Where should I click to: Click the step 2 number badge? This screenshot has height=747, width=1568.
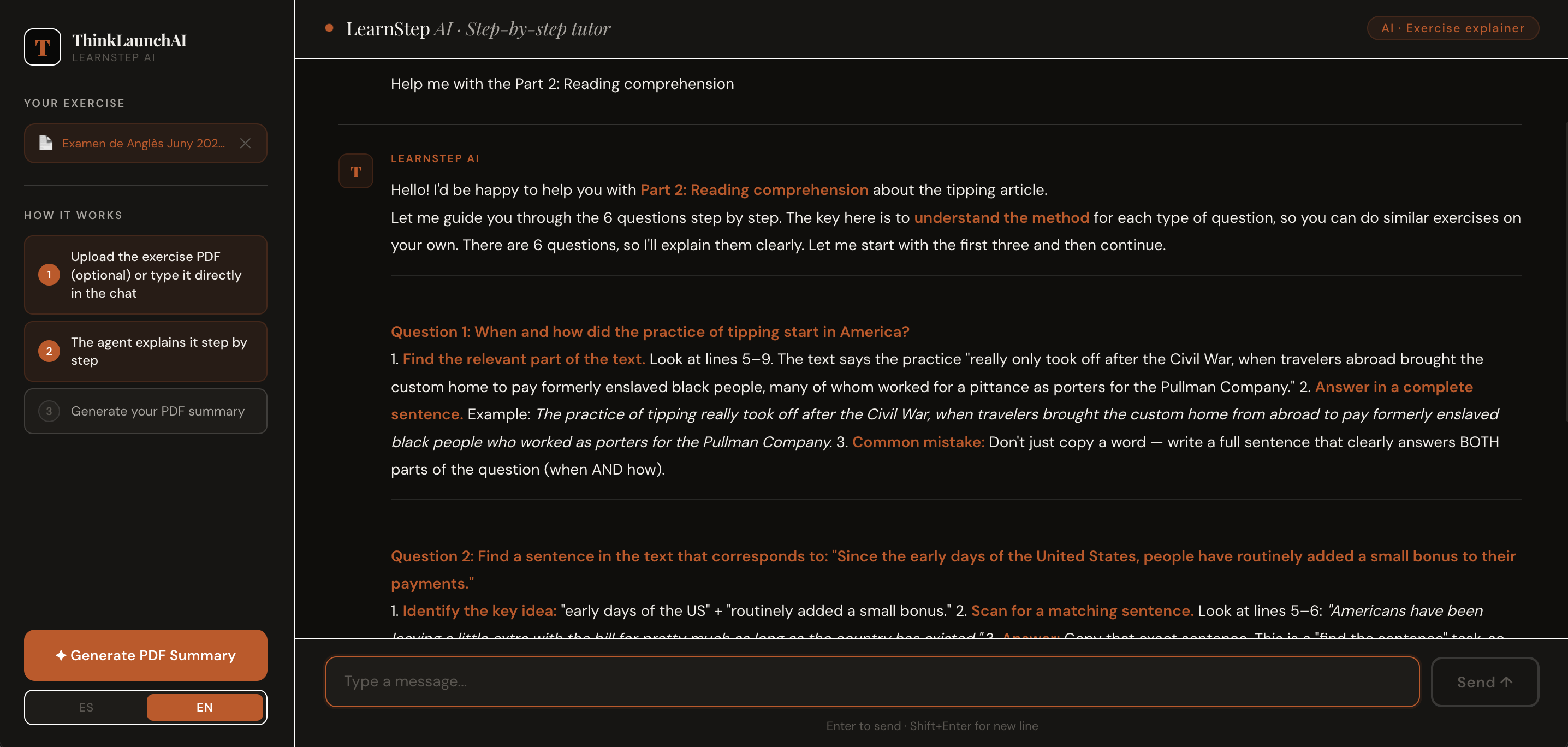click(49, 351)
